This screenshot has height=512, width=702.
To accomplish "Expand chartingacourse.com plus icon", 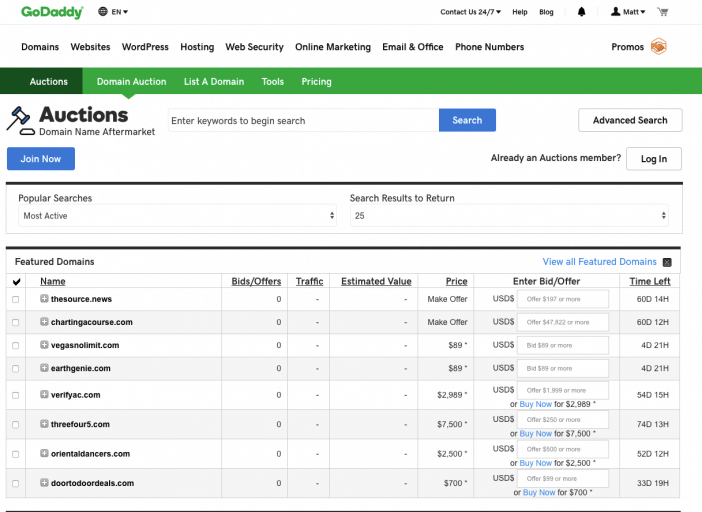I will click(44, 322).
